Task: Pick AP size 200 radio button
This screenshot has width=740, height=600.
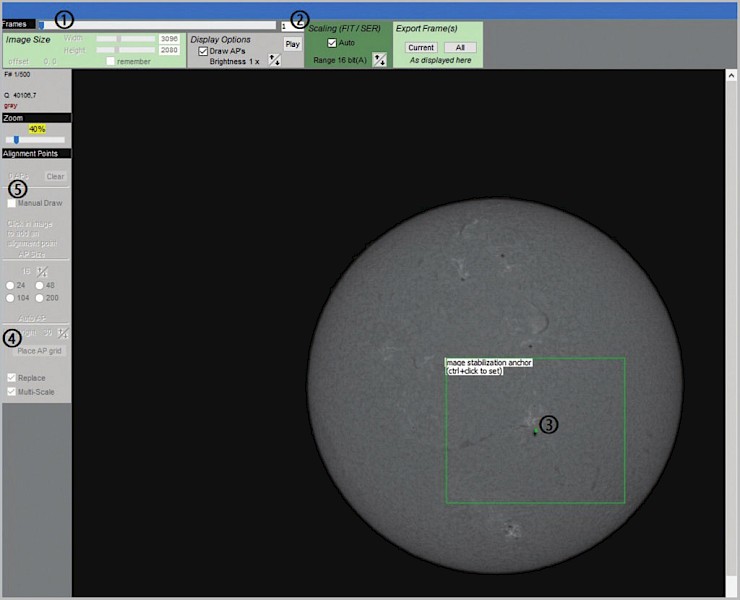Action: [x=40, y=297]
